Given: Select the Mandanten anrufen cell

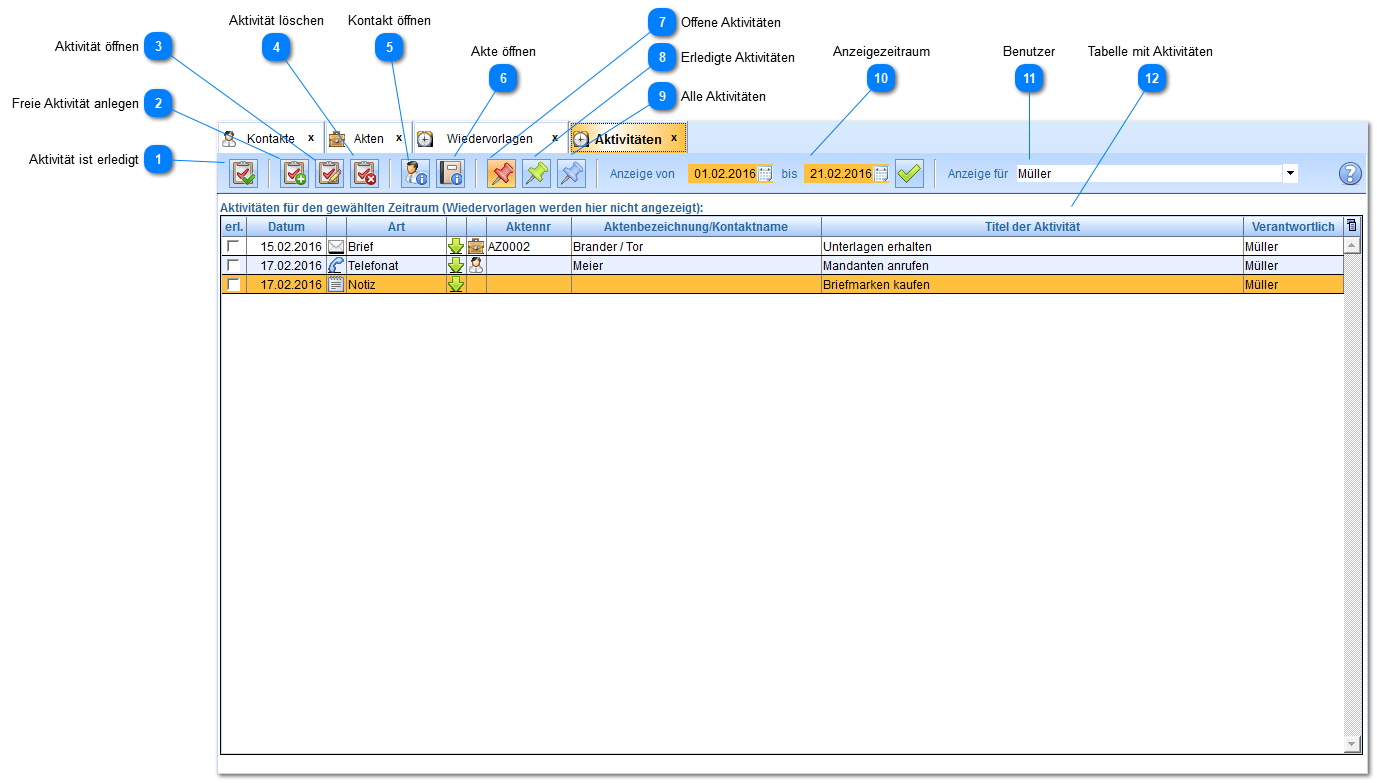Looking at the screenshot, I should click(x=1032, y=265).
